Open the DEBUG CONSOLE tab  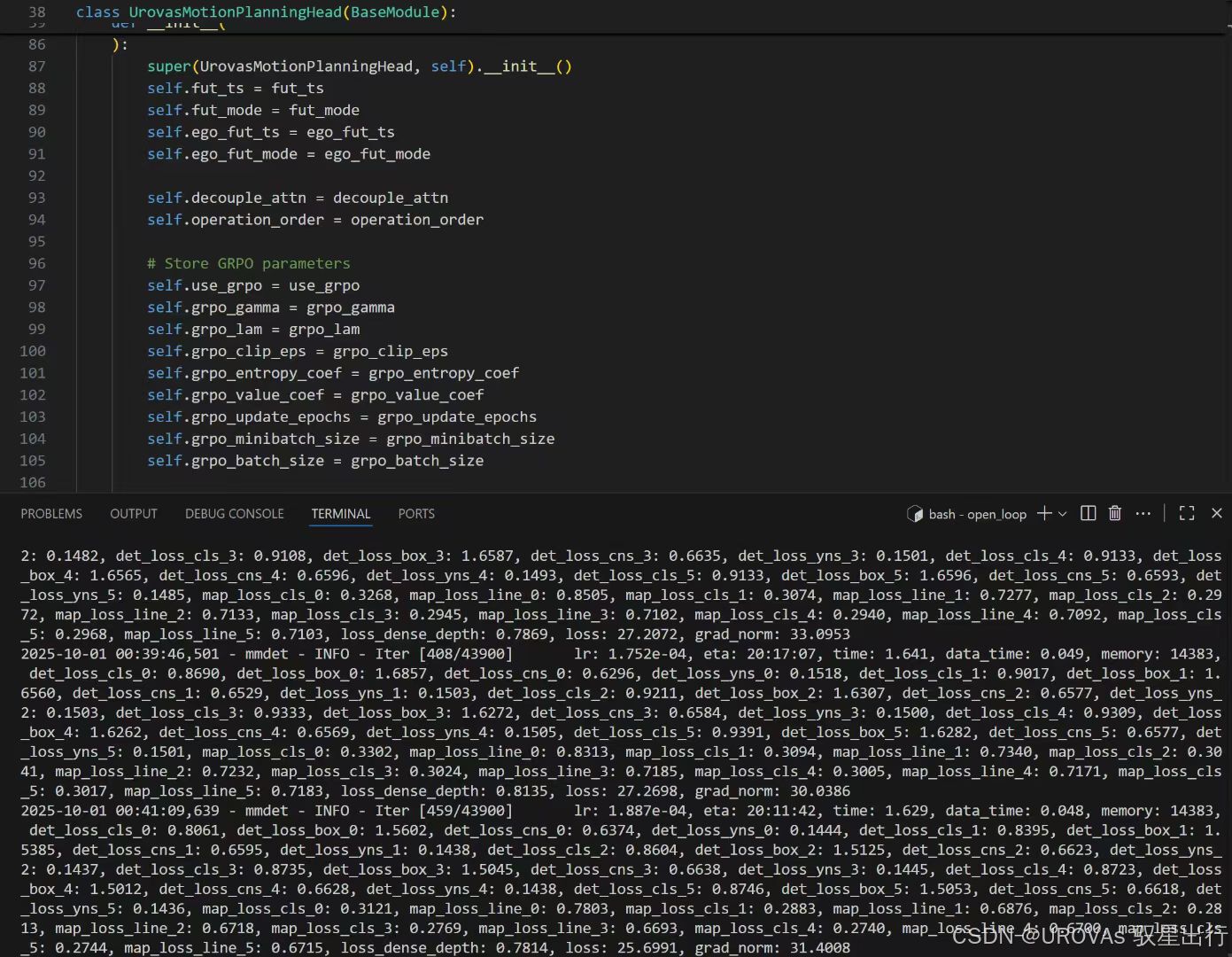coord(235,514)
